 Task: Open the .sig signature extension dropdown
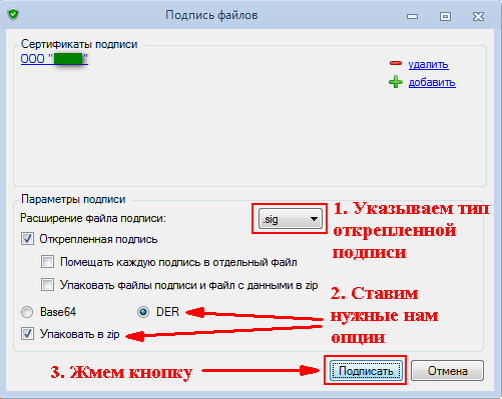(x=290, y=219)
